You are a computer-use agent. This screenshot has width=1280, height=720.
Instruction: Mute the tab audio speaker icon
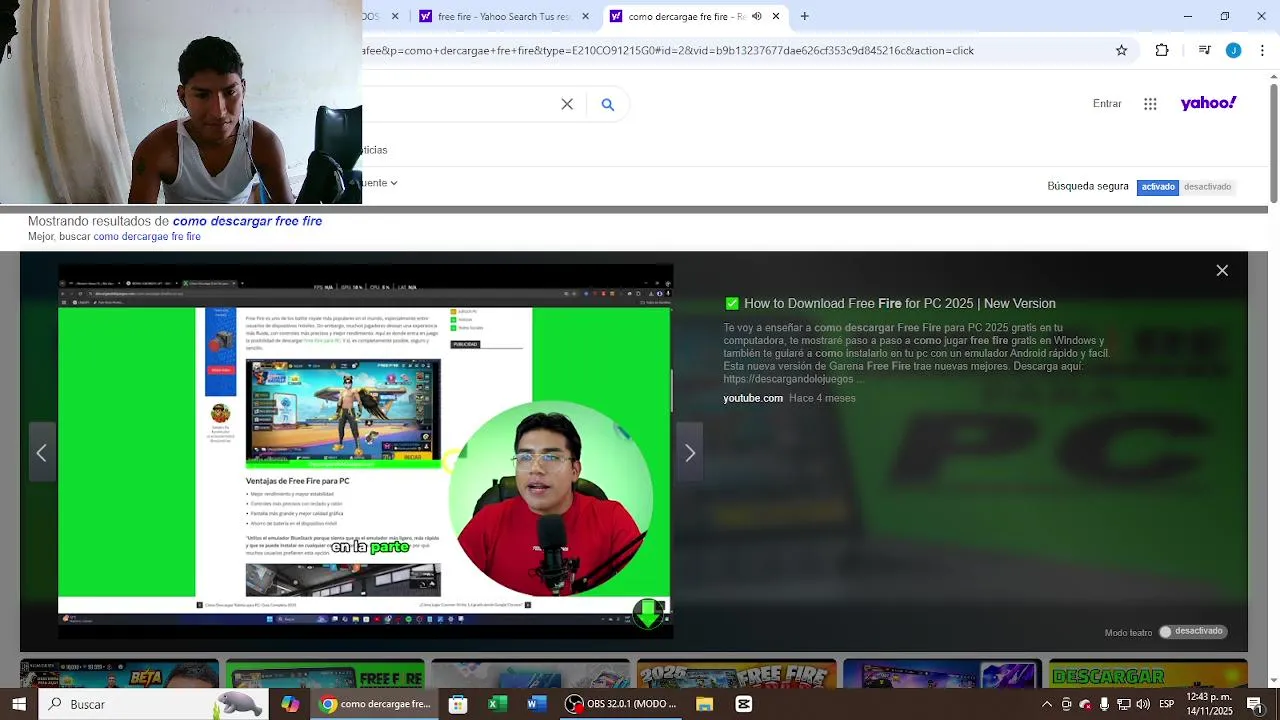[x=756, y=16]
